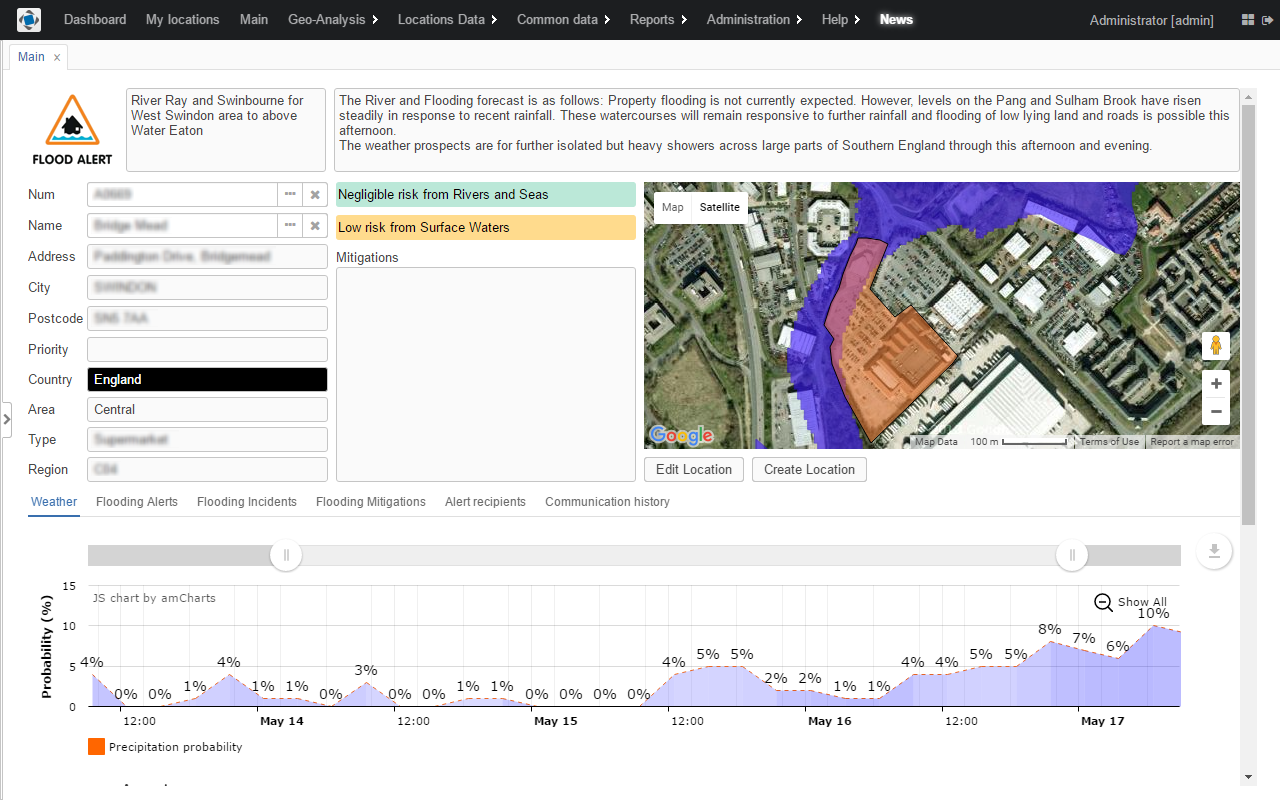Download the chart using the export icon
This screenshot has height=800, width=1280.
point(1214,551)
